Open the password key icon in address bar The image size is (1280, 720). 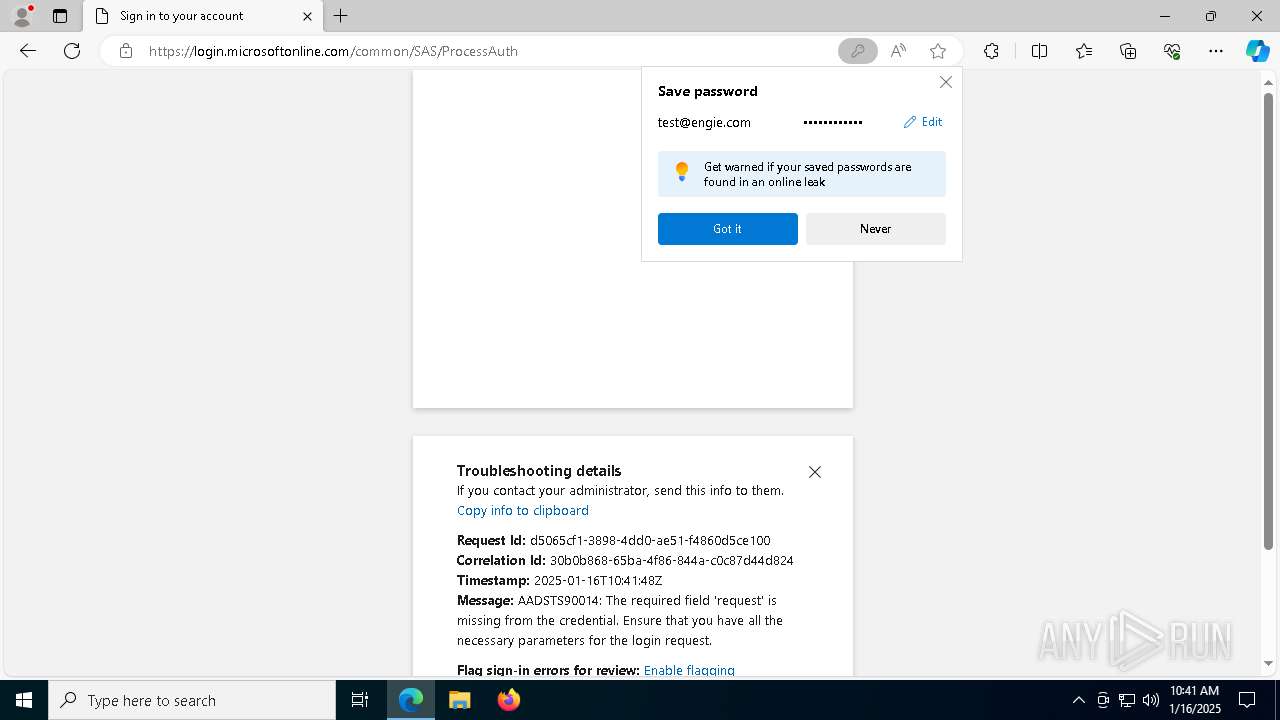click(857, 51)
